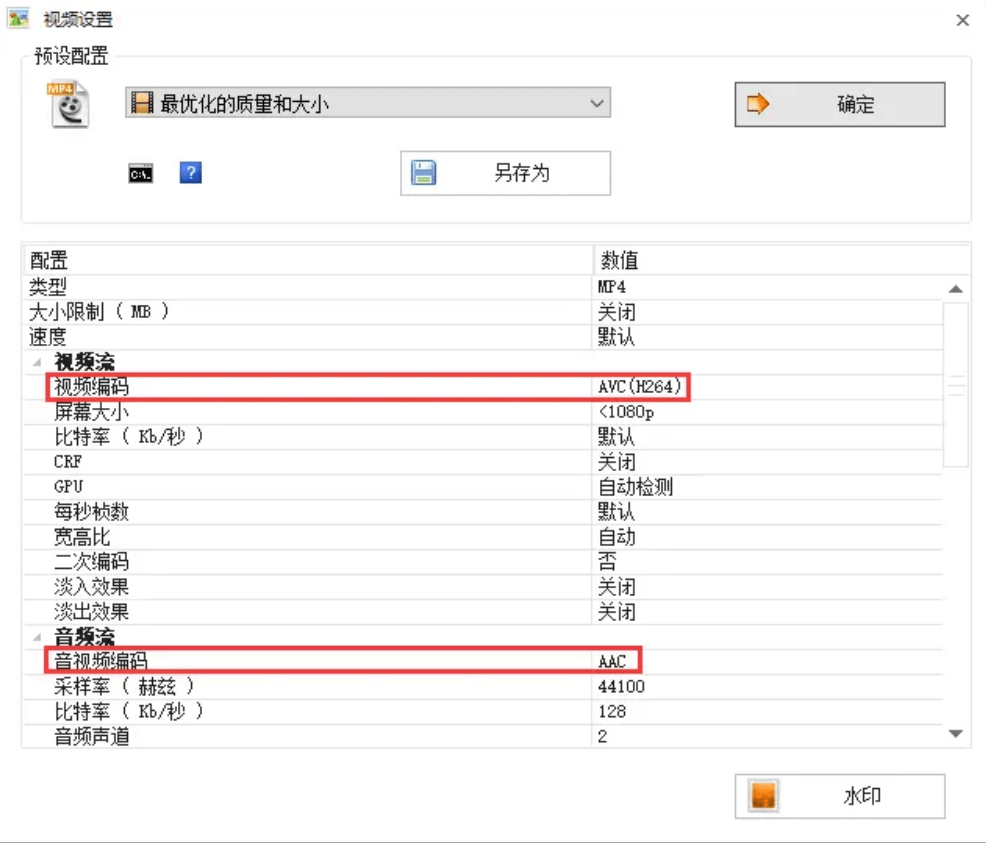Click the scrollbar down arrow
The width and height of the screenshot is (986, 843).
(956, 734)
